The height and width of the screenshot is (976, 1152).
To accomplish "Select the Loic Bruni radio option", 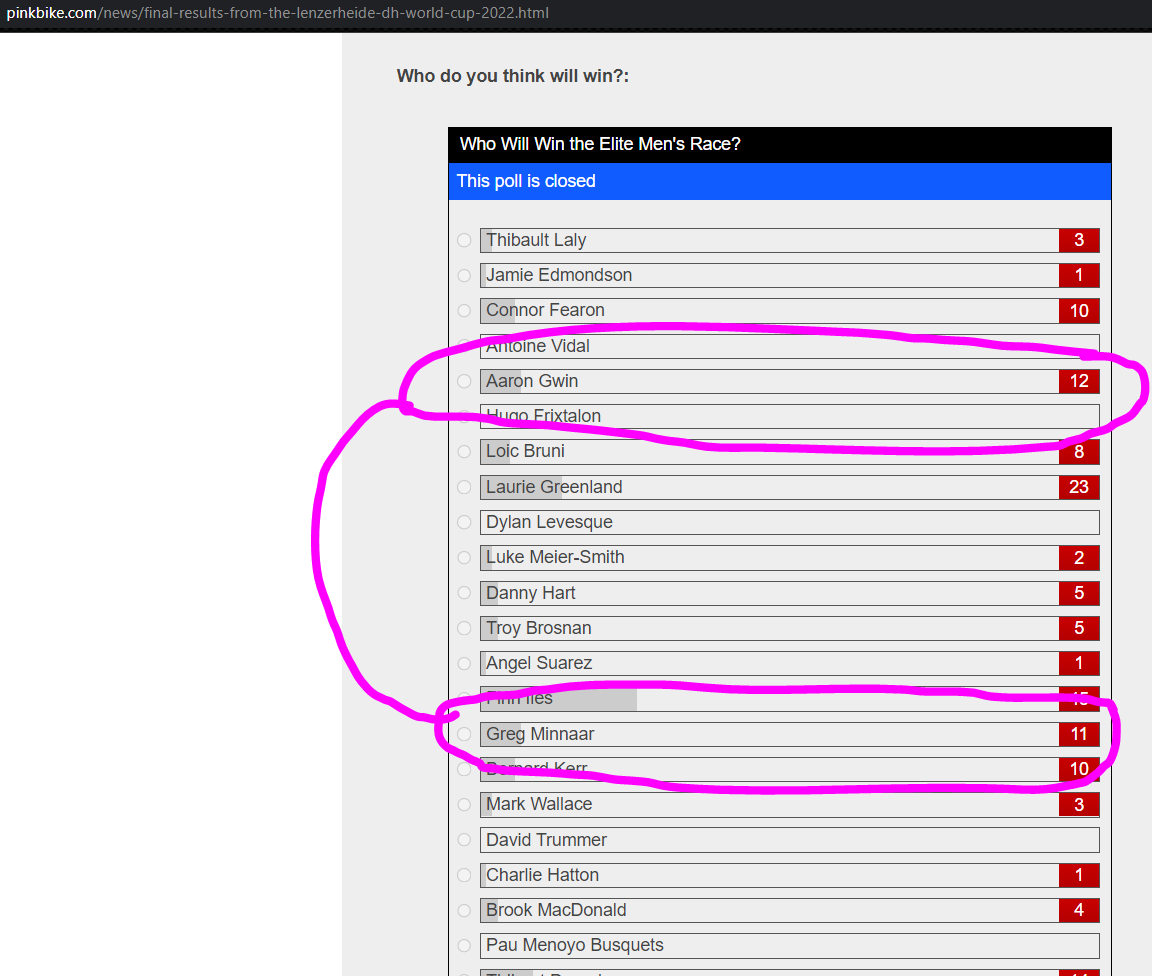I will pos(464,452).
